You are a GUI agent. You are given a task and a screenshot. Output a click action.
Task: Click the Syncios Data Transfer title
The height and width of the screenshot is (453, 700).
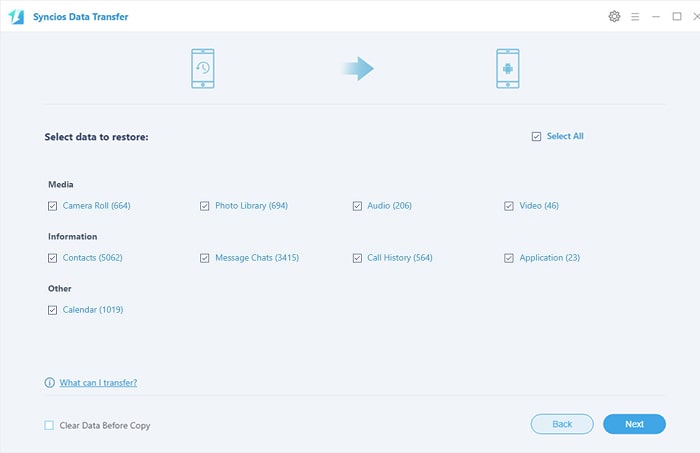click(80, 17)
